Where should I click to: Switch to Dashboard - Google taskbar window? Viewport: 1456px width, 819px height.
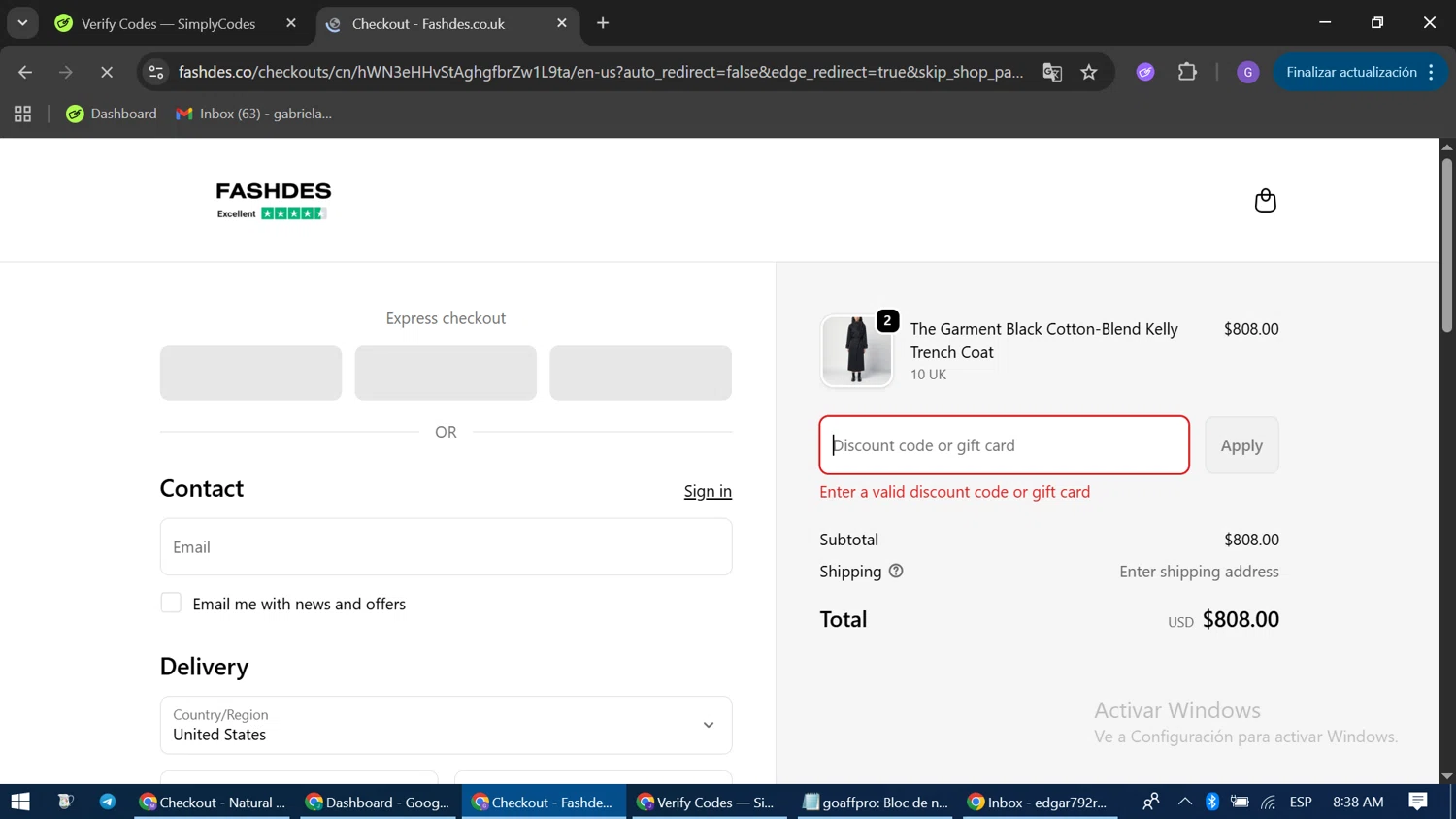[x=378, y=802]
